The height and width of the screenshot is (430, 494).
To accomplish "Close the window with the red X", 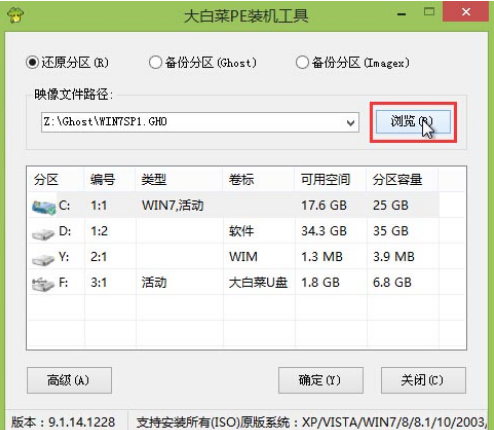I will [466, 12].
